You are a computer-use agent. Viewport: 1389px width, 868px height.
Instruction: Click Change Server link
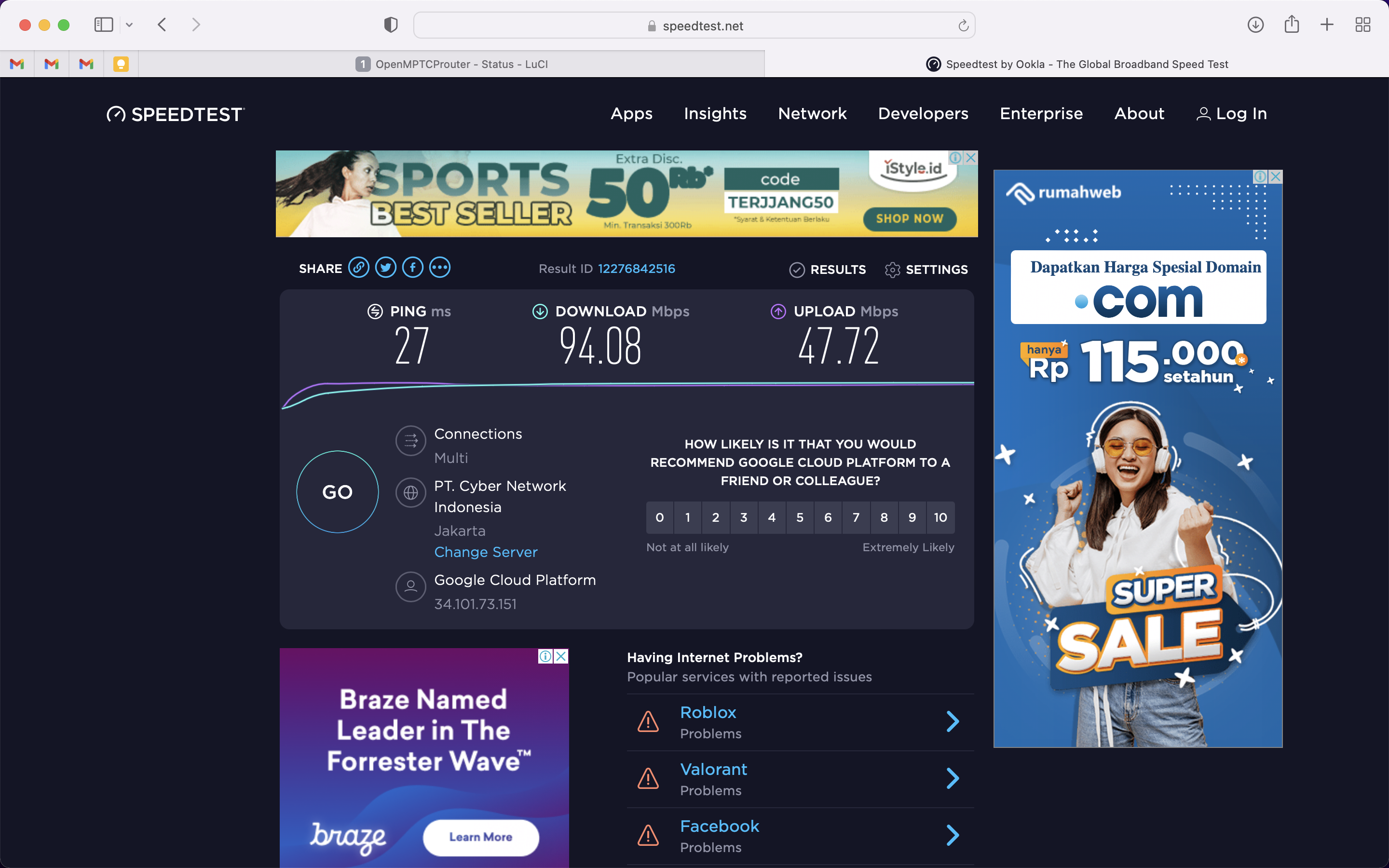pyautogui.click(x=486, y=552)
